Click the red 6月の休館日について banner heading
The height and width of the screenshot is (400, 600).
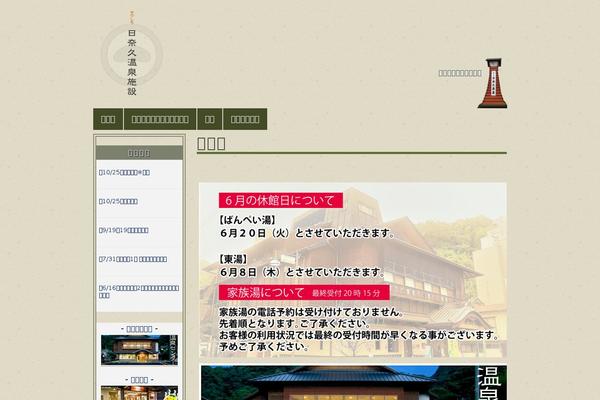280,200
